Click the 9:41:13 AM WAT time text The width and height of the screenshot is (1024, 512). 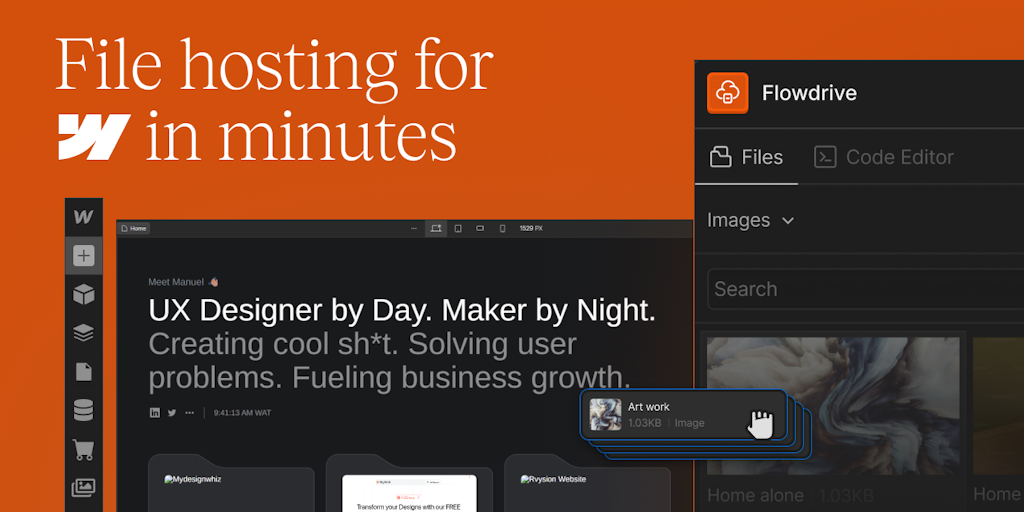click(x=242, y=413)
